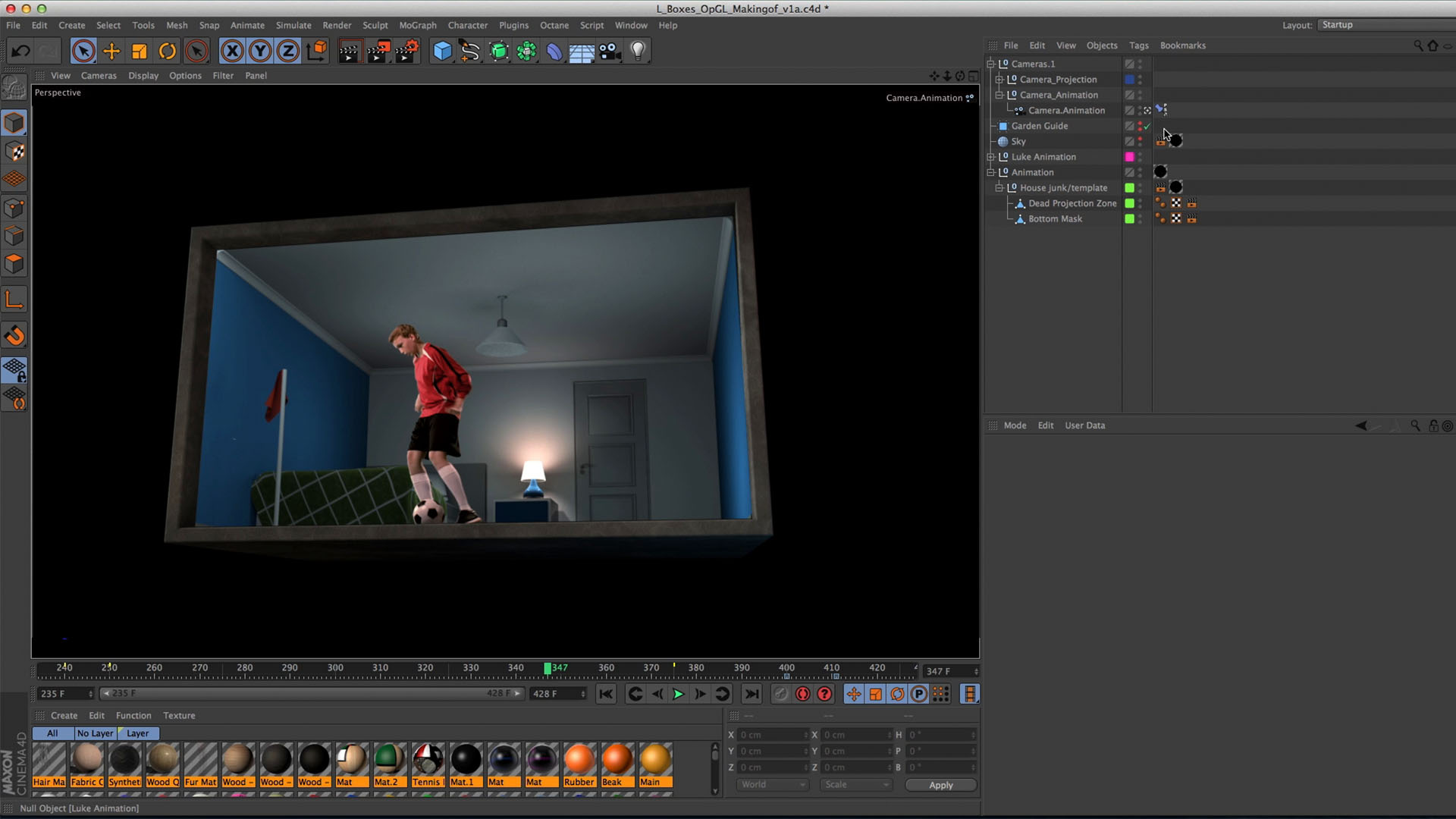Open the Edit Render Settings icon
This screenshot has width=1456, height=819.
[406, 52]
